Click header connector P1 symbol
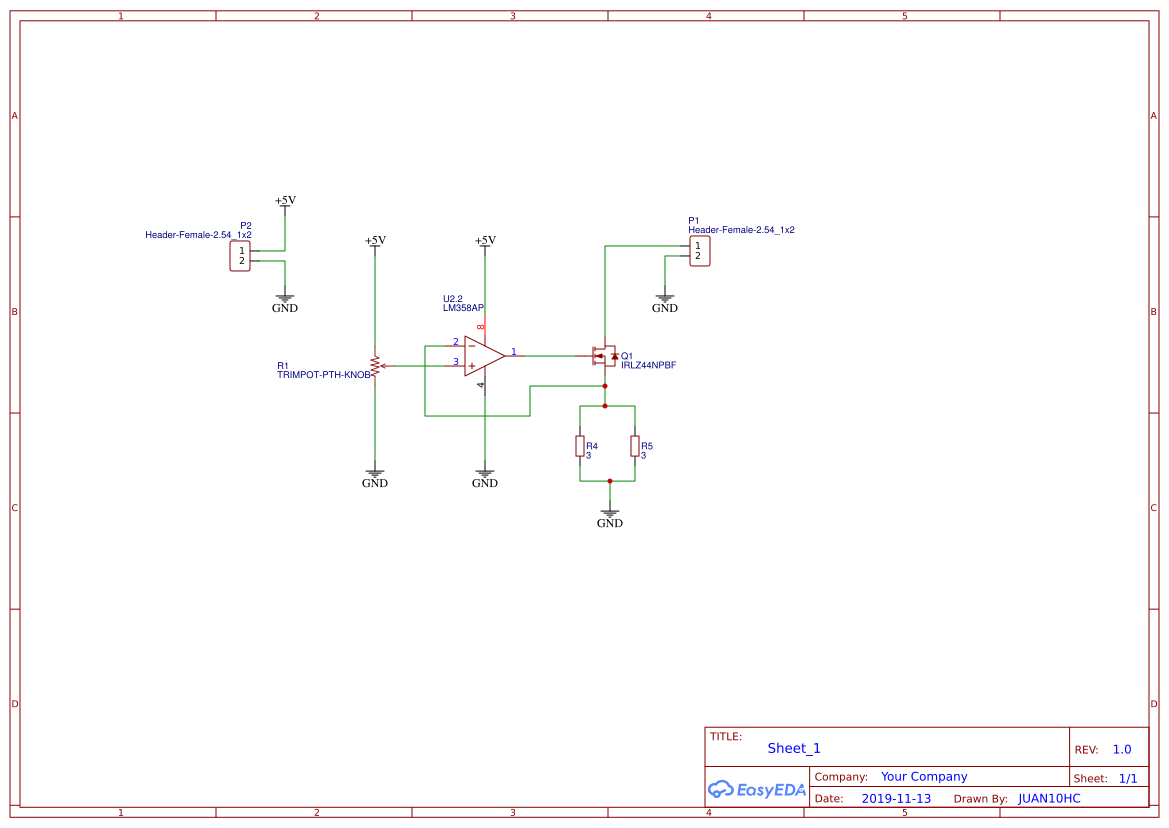This screenshot has width=1169, height=828. pos(700,250)
